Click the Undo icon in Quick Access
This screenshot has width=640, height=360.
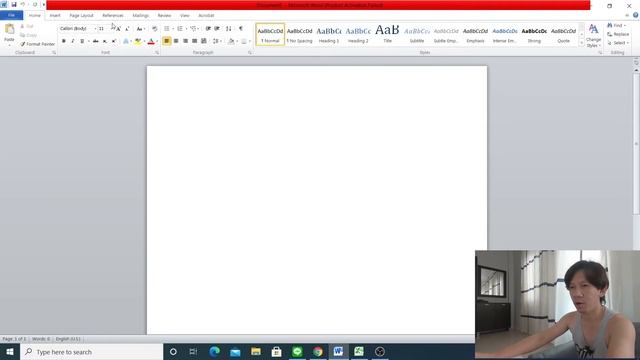pyautogui.click(x=23, y=4)
